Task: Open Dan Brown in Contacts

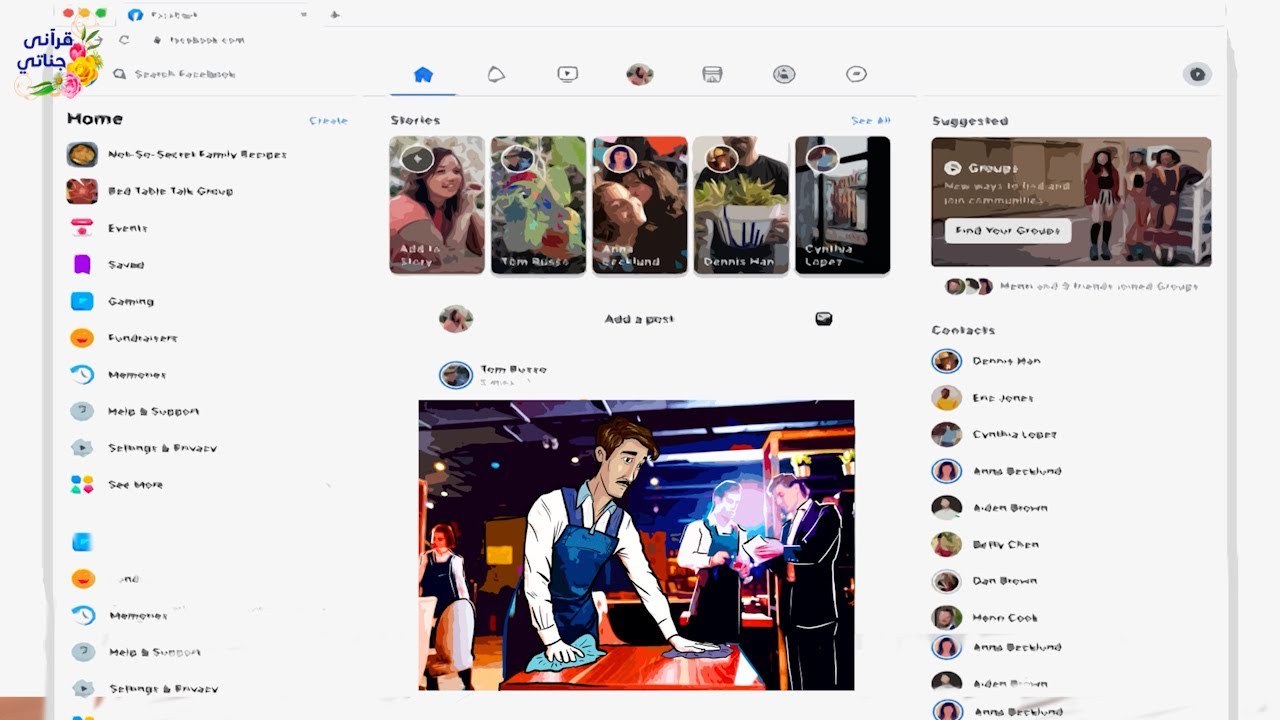Action: tap(985, 581)
